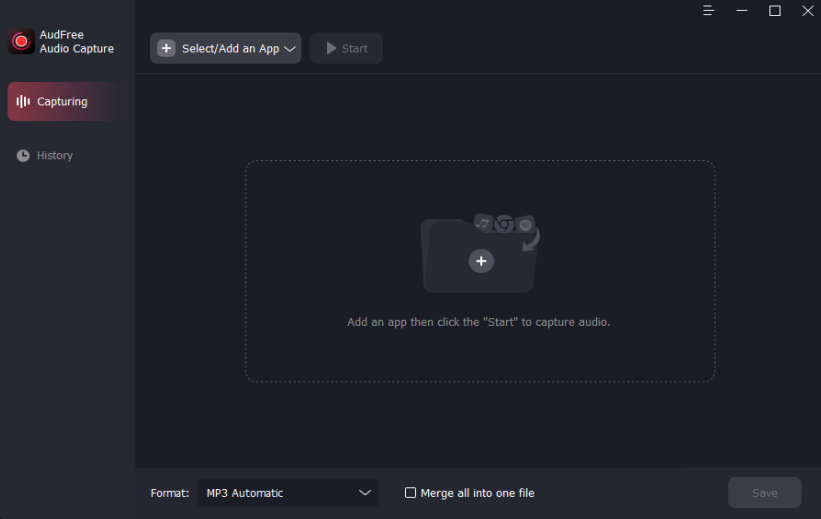The width and height of the screenshot is (821, 519).
Task: Click the "Format:" label
Action: pyautogui.click(x=170, y=493)
